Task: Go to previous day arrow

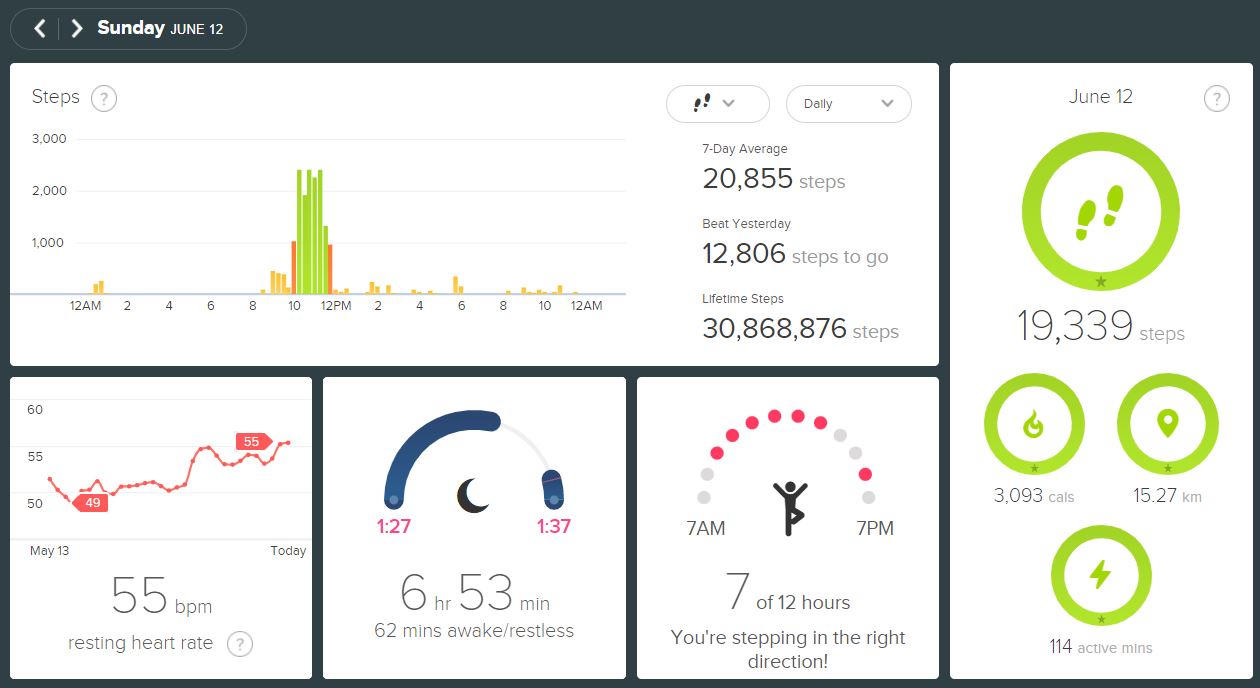Action: pos(40,29)
